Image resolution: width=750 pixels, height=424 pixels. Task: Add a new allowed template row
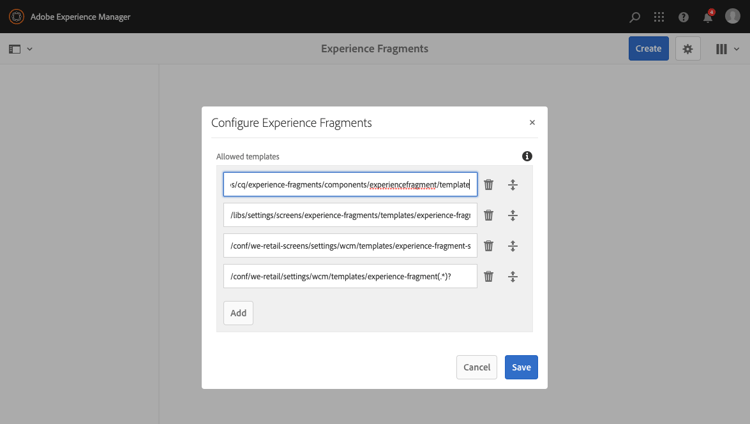tap(238, 313)
